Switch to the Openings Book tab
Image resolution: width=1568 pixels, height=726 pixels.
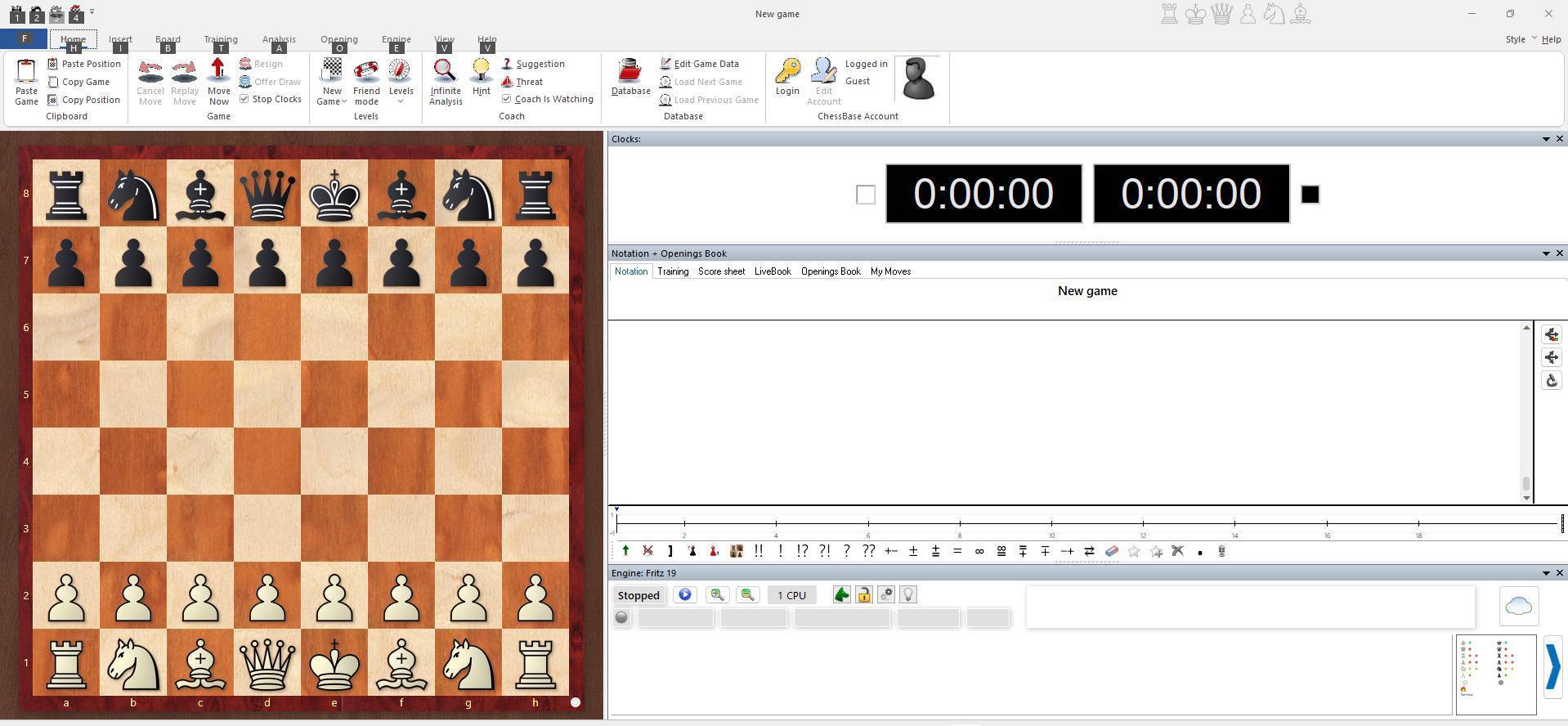(830, 271)
